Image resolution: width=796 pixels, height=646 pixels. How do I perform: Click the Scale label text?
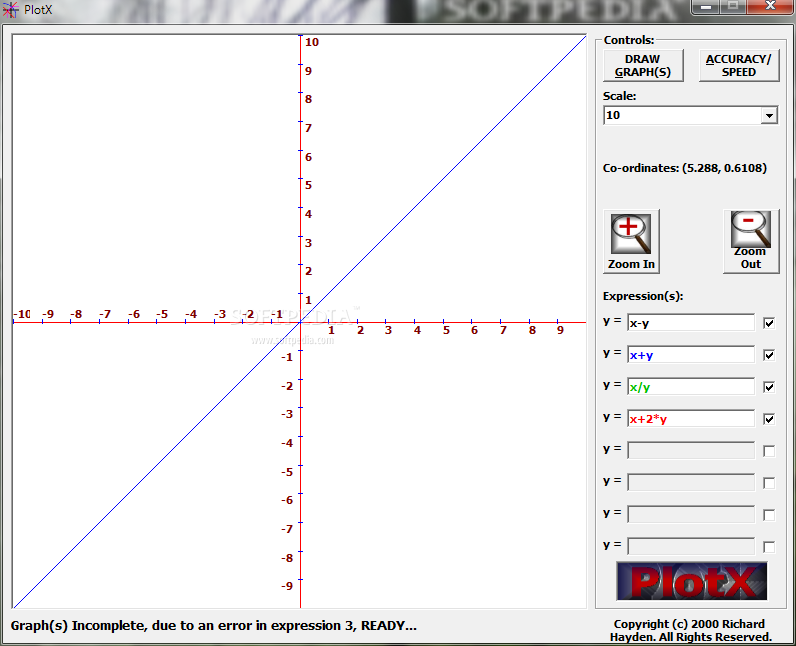[x=619, y=96]
